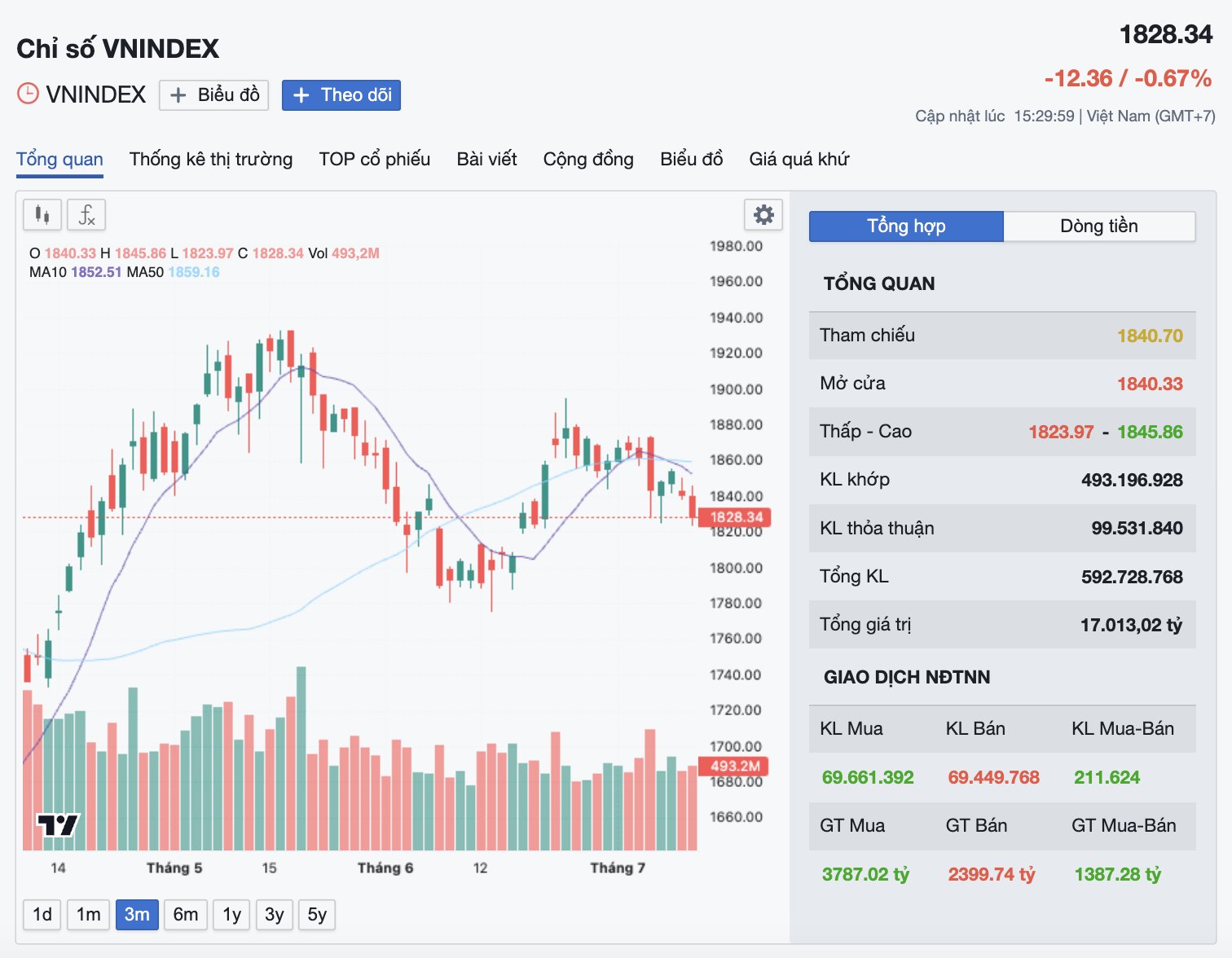This screenshot has width=1232, height=958.
Task: Open the TOP cổ phiếu tab
Action: [x=375, y=159]
